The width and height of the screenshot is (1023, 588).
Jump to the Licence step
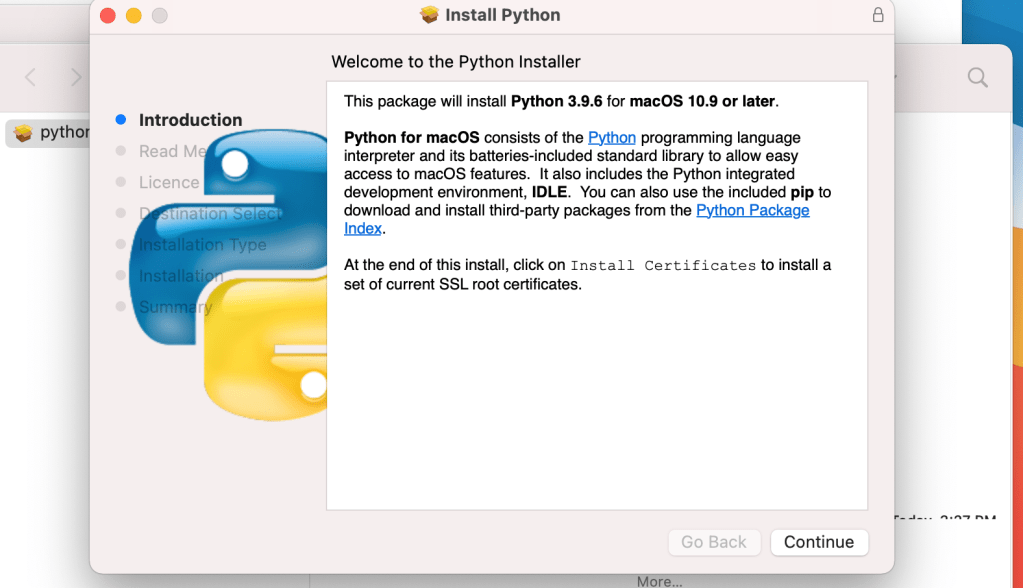point(168,182)
